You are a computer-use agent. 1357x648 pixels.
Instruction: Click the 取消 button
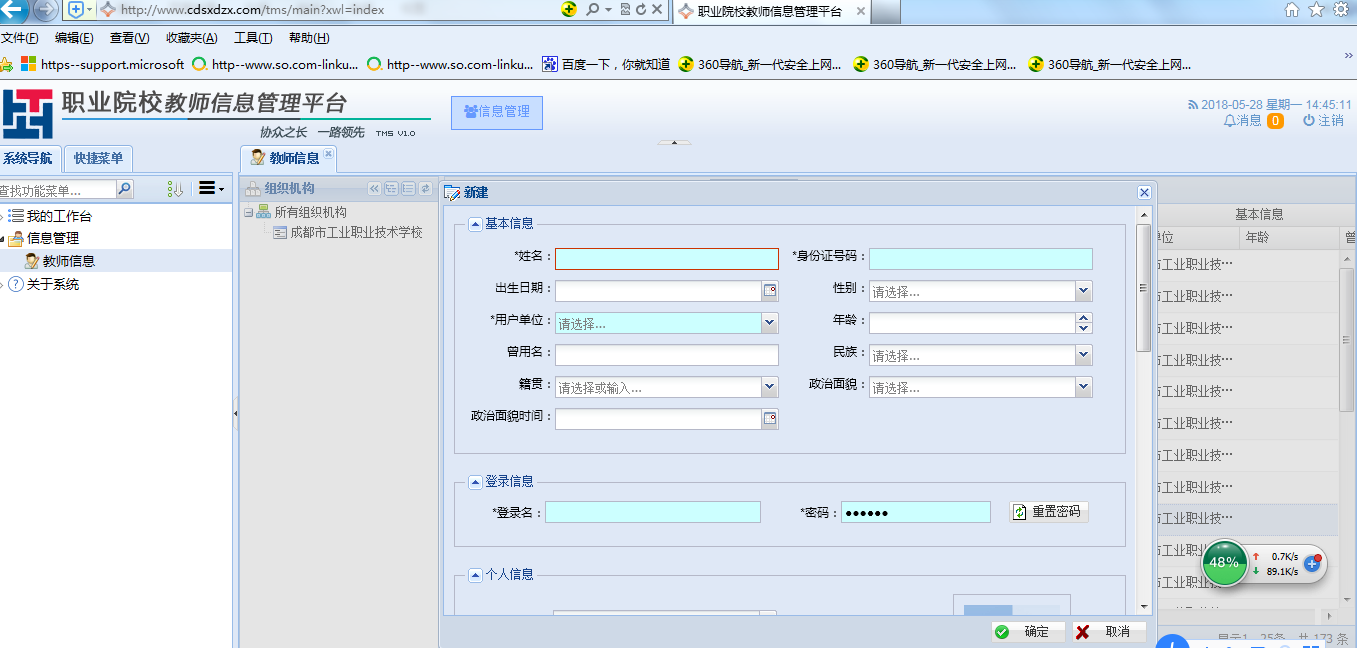tap(1109, 631)
